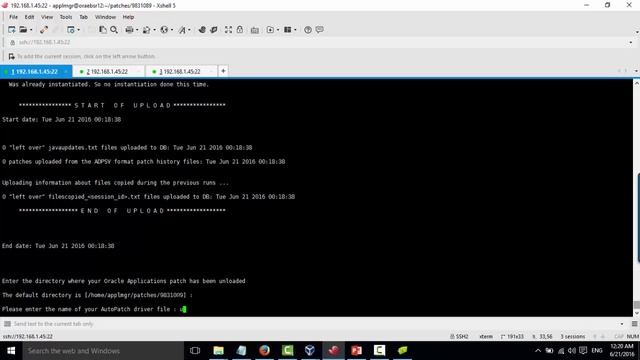Open Firefox from the taskbar
The width and height of the screenshot is (640, 360).
tap(264, 351)
